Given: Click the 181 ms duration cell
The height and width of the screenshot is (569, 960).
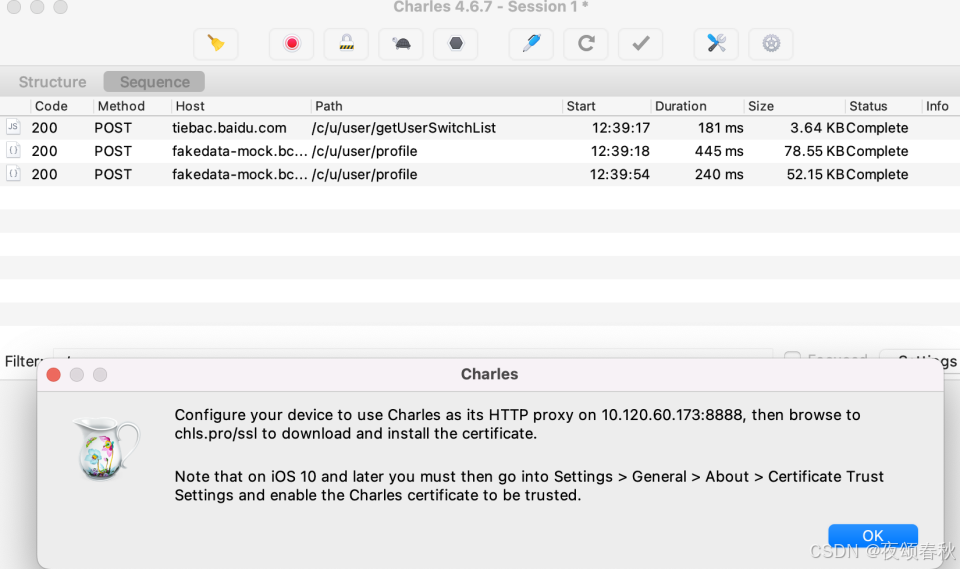Looking at the screenshot, I should click(x=721, y=128).
